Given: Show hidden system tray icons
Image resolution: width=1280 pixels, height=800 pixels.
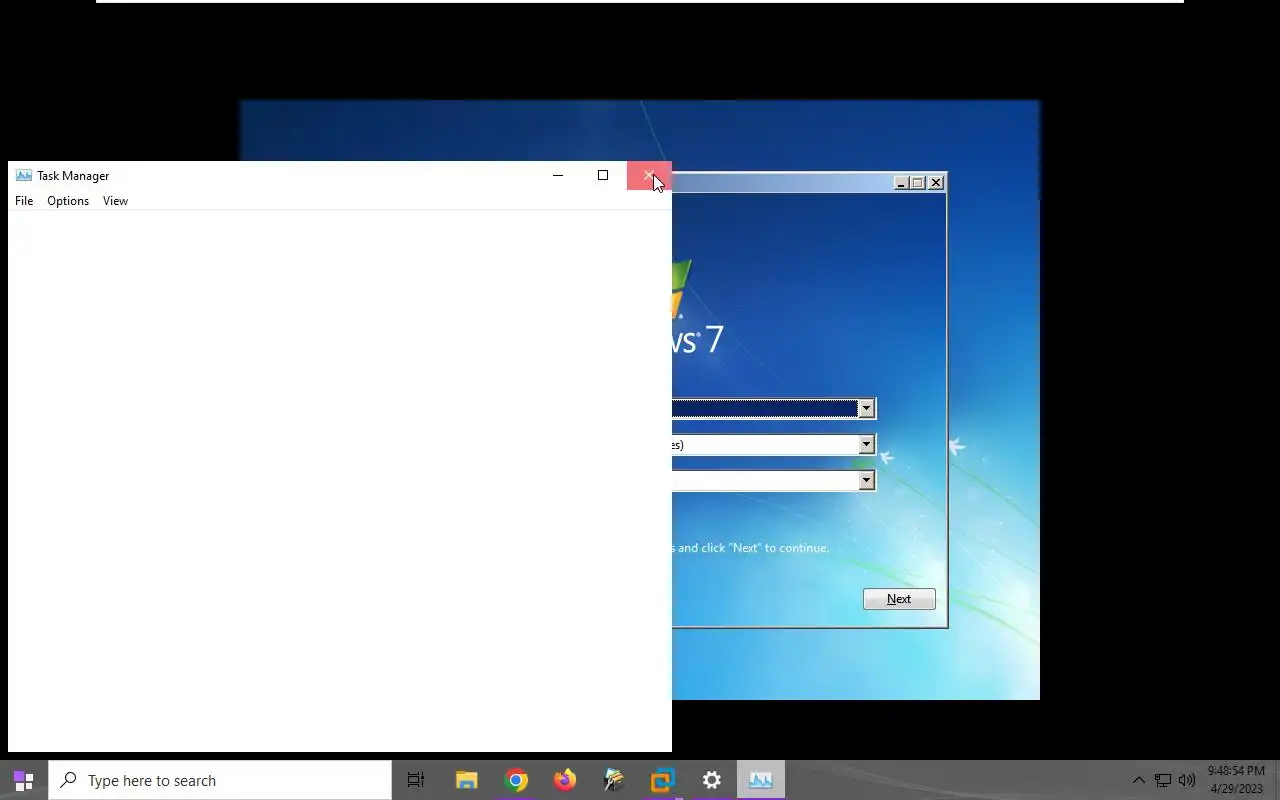Looking at the screenshot, I should 1138,780.
